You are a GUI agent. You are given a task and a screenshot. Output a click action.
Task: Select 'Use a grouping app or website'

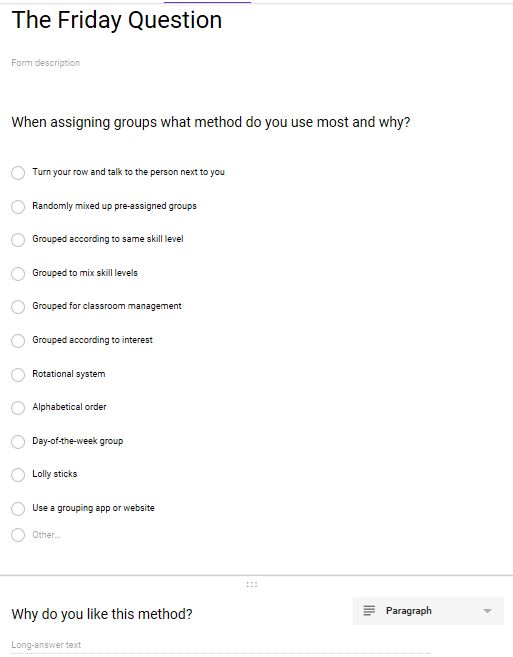click(x=18, y=508)
